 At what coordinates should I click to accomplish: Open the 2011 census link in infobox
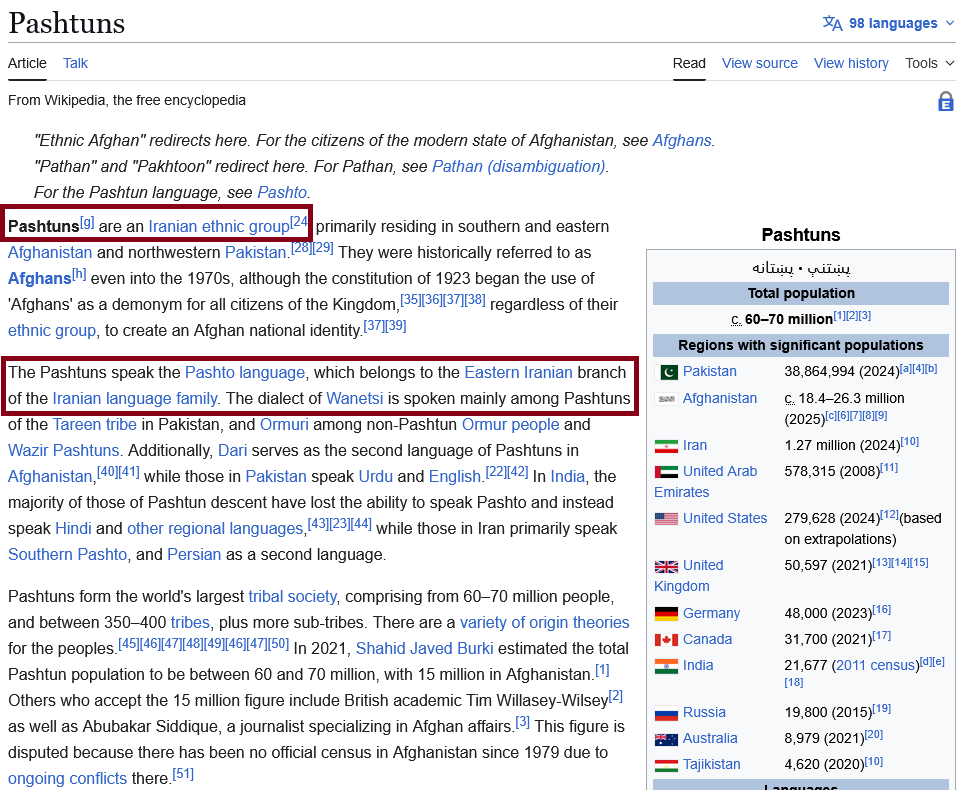(x=875, y=666)
